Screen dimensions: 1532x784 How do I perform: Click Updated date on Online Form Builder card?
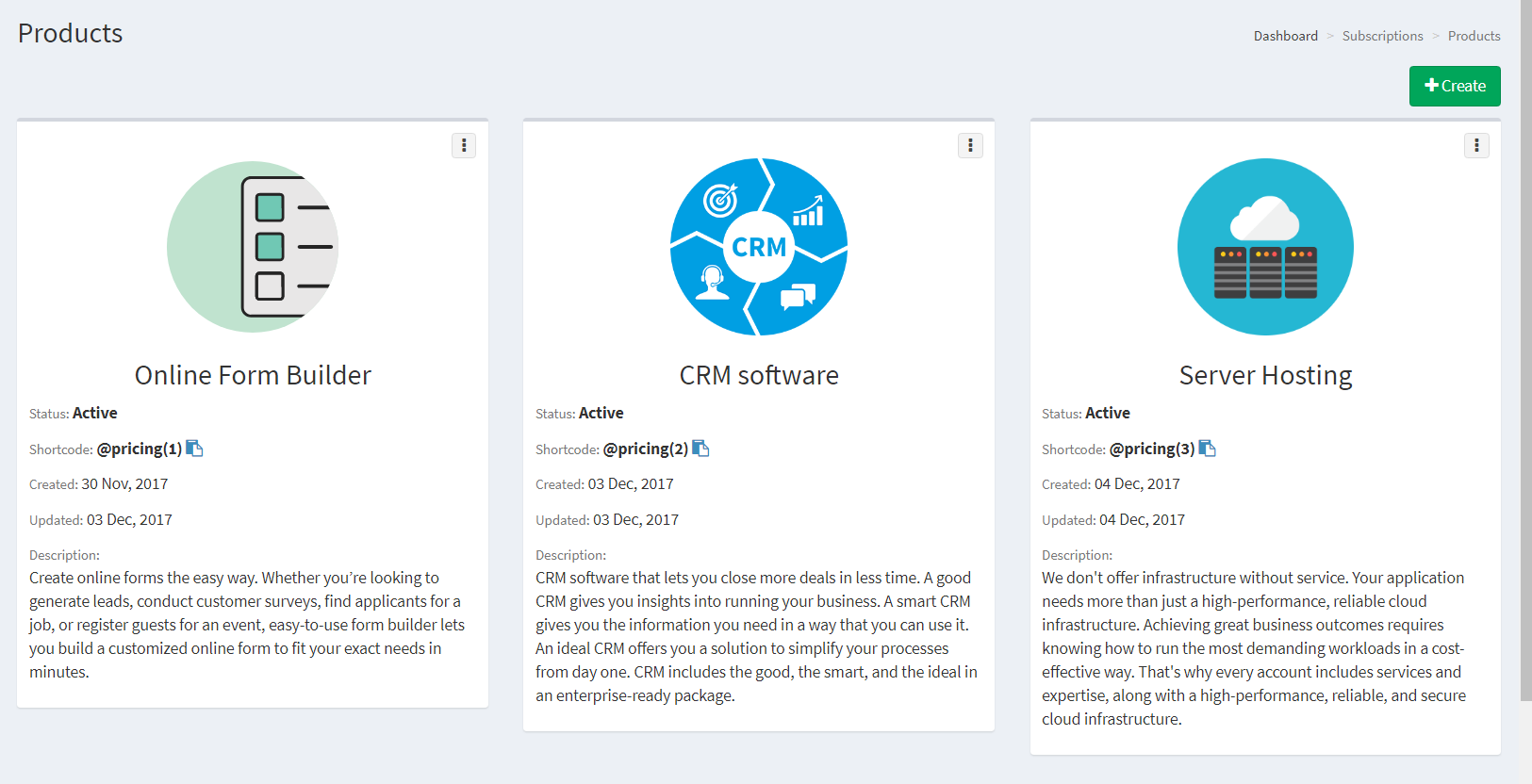coord(129,520)
